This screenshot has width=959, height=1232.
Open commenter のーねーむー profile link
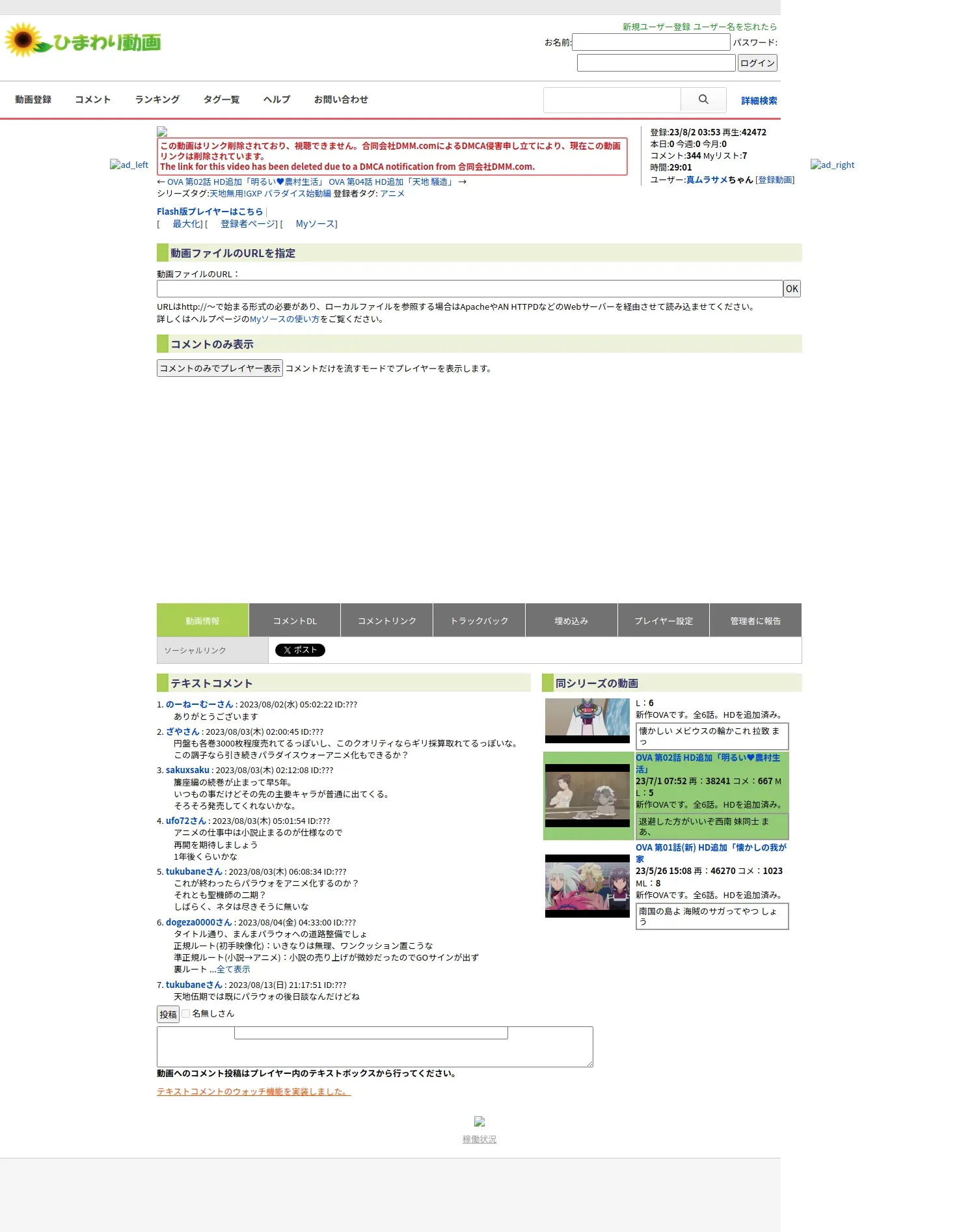(x=199, y=704)
